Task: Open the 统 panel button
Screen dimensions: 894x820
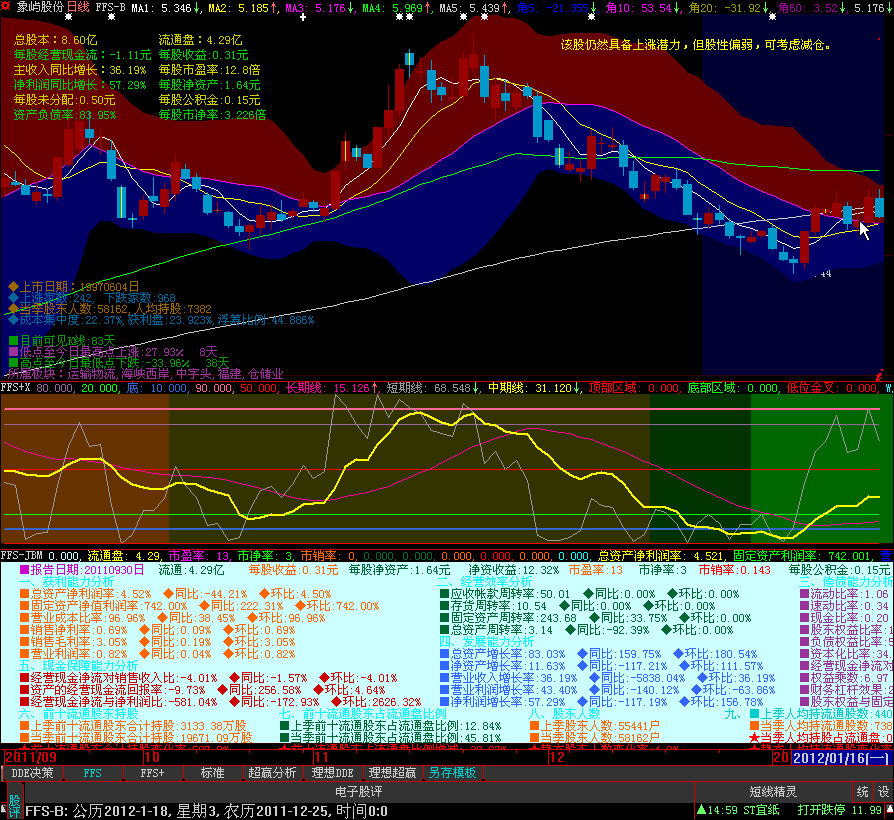Action: click(x=863, y=791)
